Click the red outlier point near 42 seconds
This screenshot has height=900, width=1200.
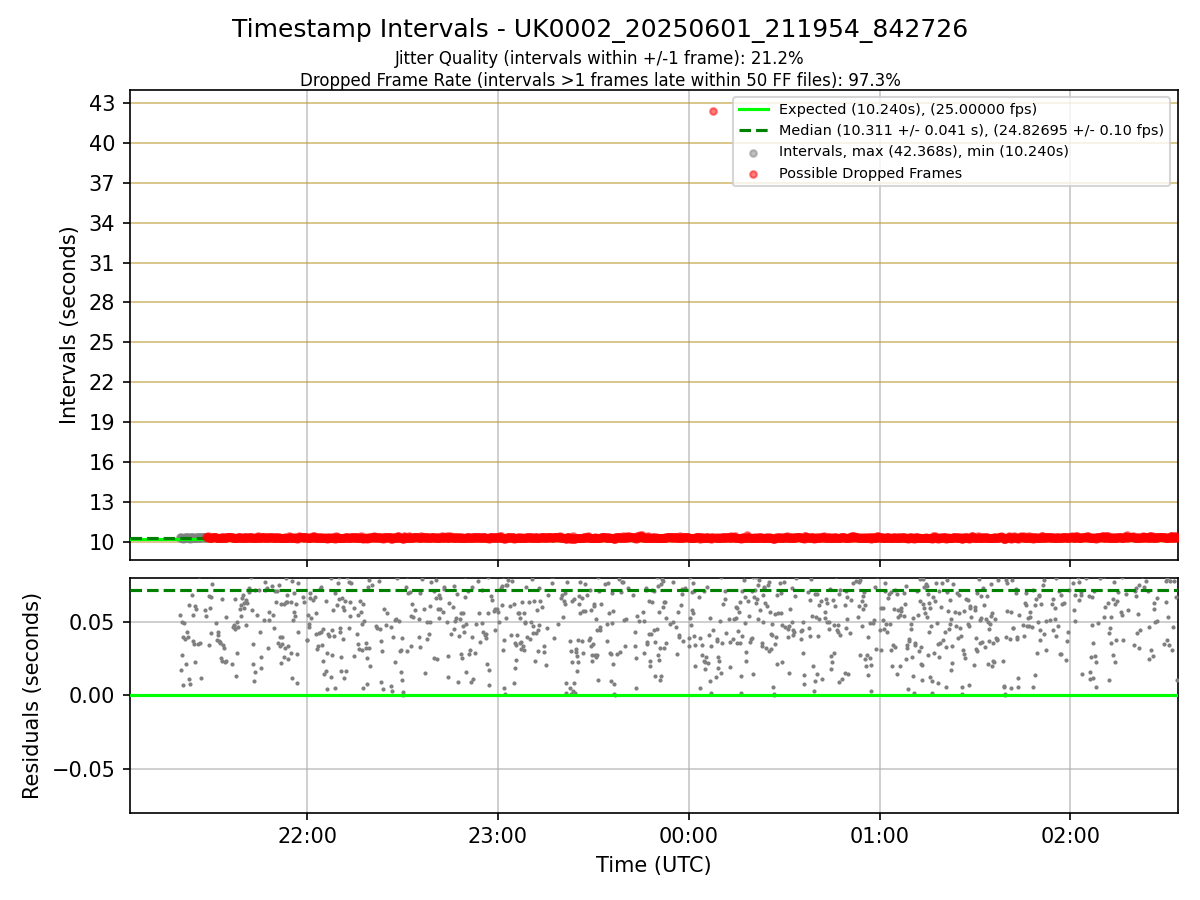[713, 111]
